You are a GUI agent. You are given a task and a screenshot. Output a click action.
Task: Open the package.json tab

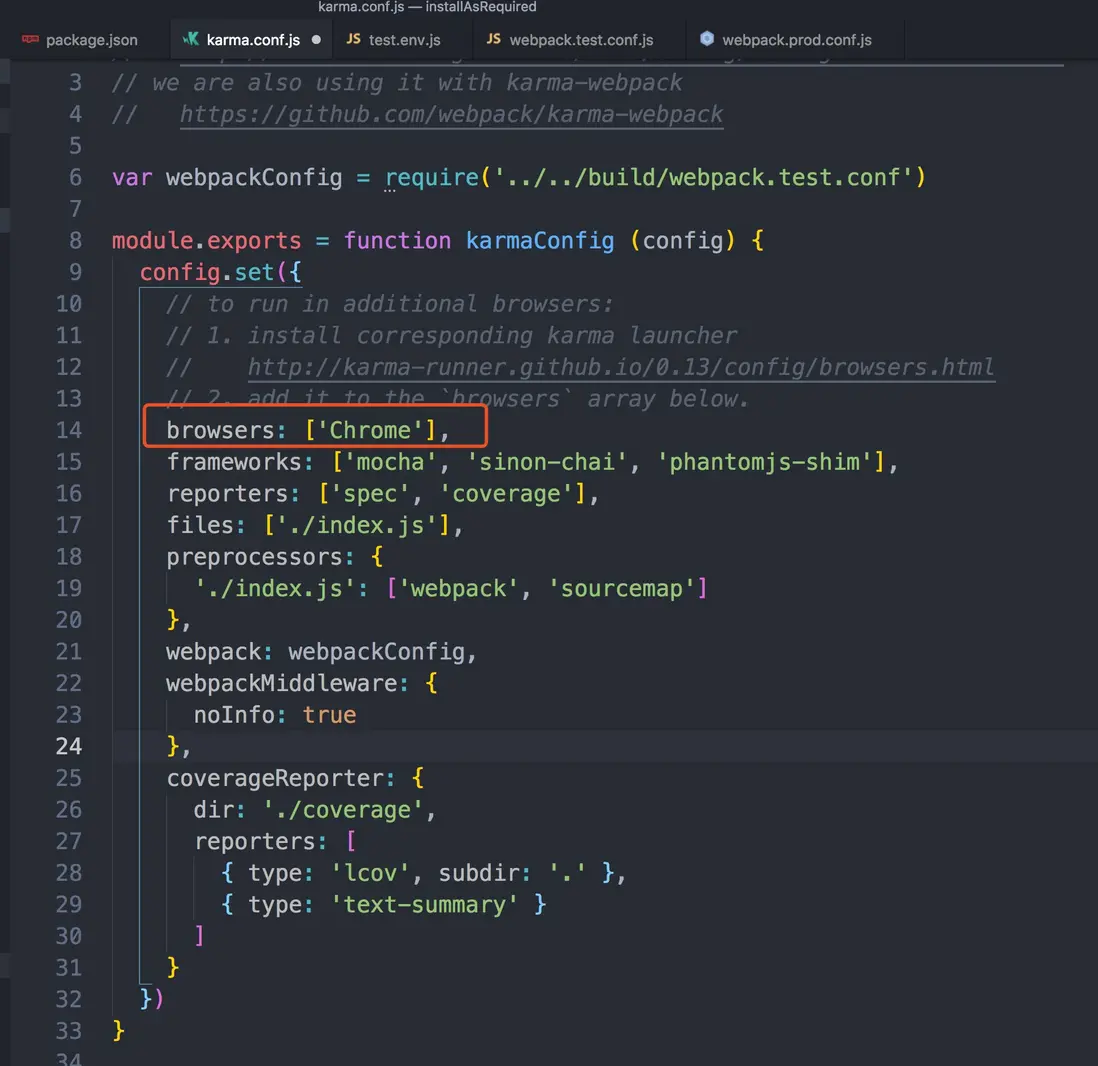92,40
